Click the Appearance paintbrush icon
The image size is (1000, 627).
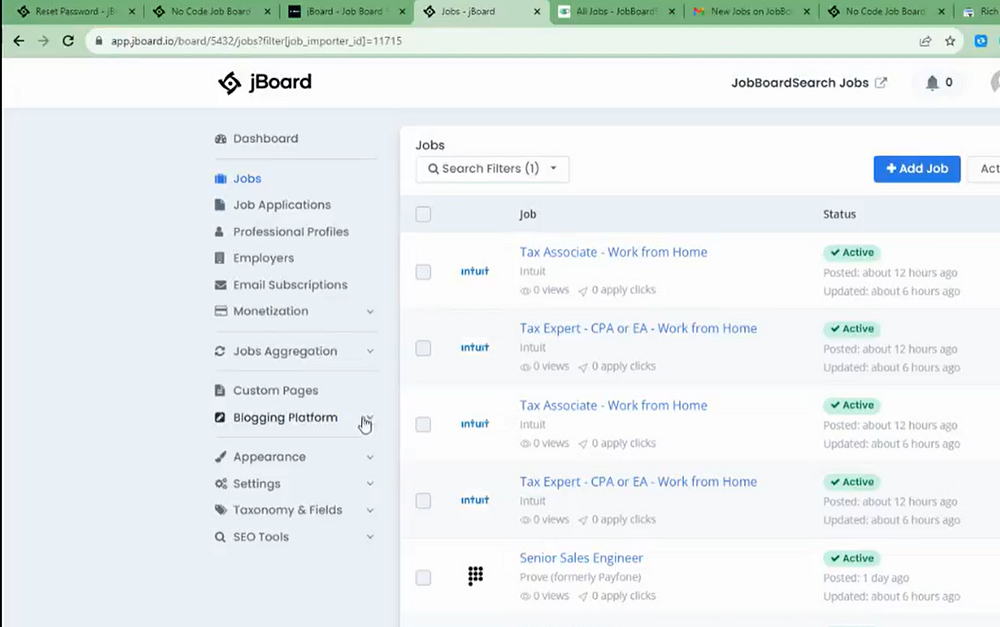(221, 457)
